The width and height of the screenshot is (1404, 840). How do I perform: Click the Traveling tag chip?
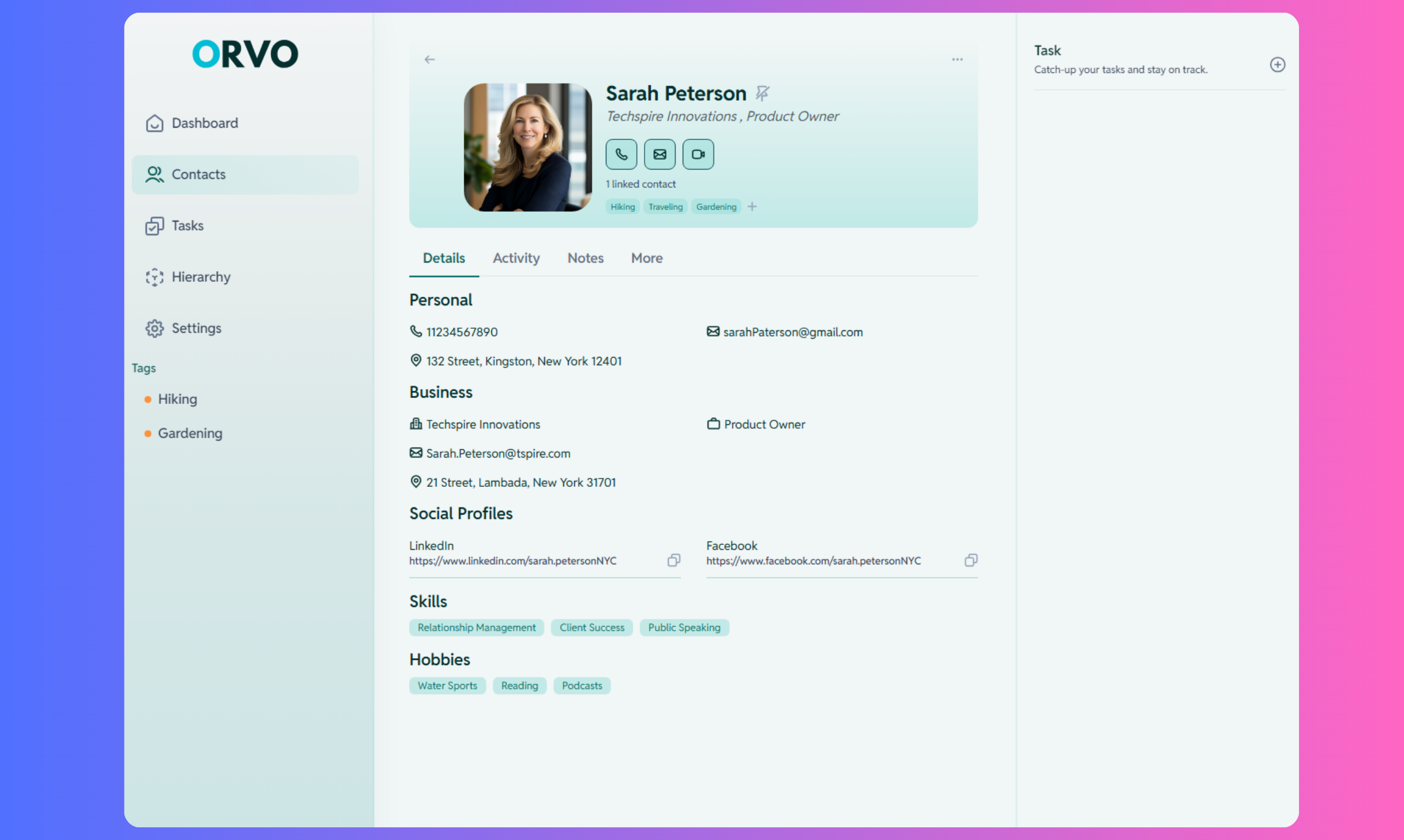click(665, 207)
